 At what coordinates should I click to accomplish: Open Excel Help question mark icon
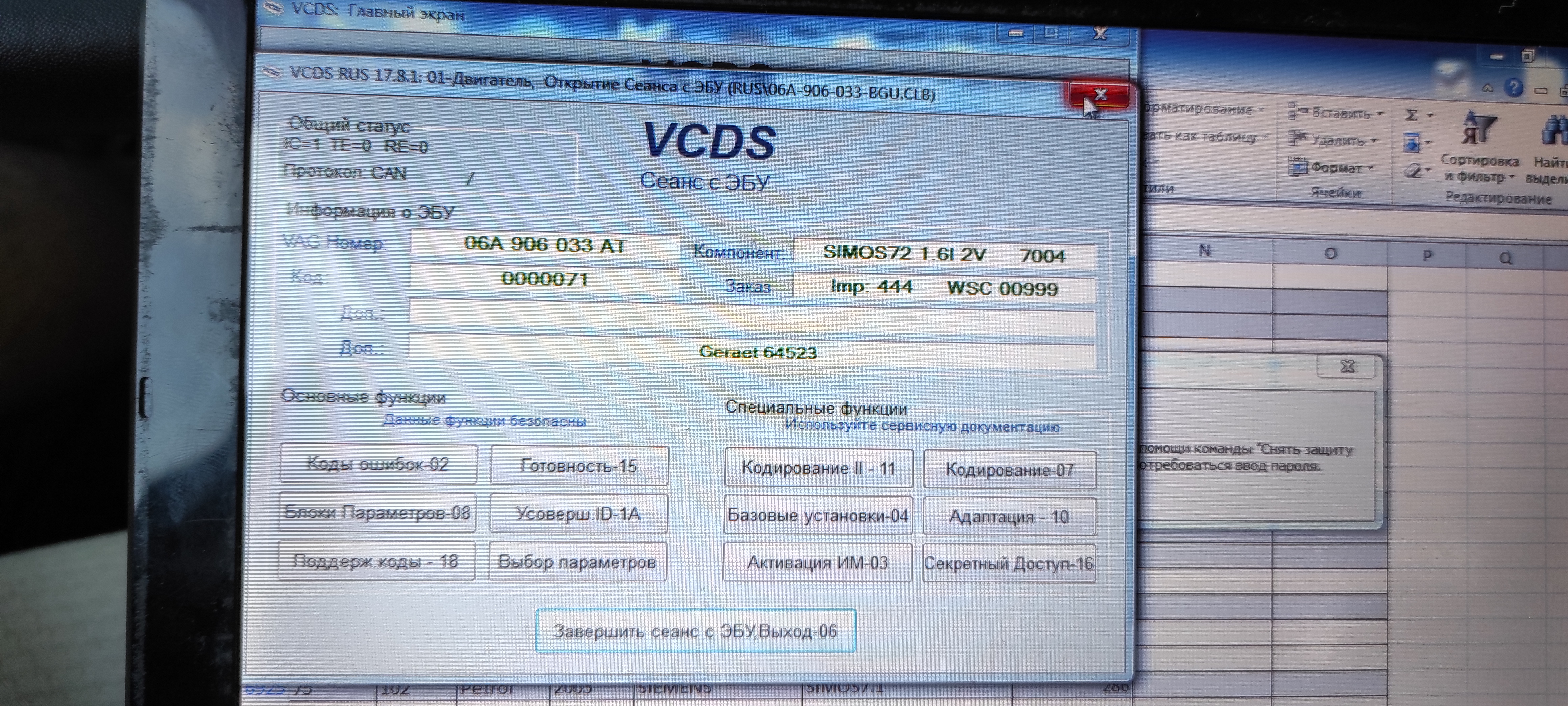pyautogui.click(x=1513, y=89)
